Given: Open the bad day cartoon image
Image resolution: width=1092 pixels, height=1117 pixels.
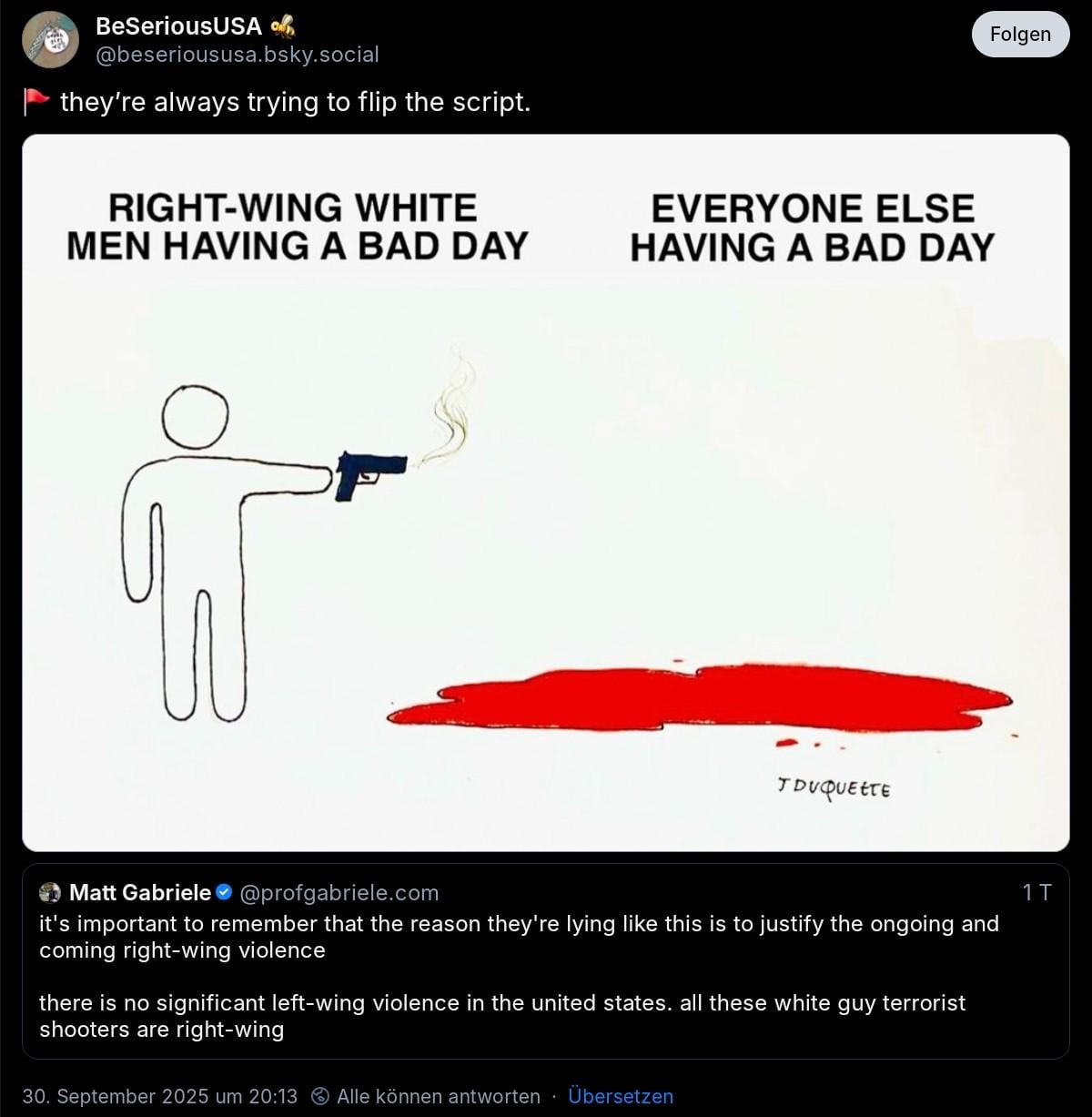Looking at the screenshot, I should pyautogui.click(x=546, y=492).
